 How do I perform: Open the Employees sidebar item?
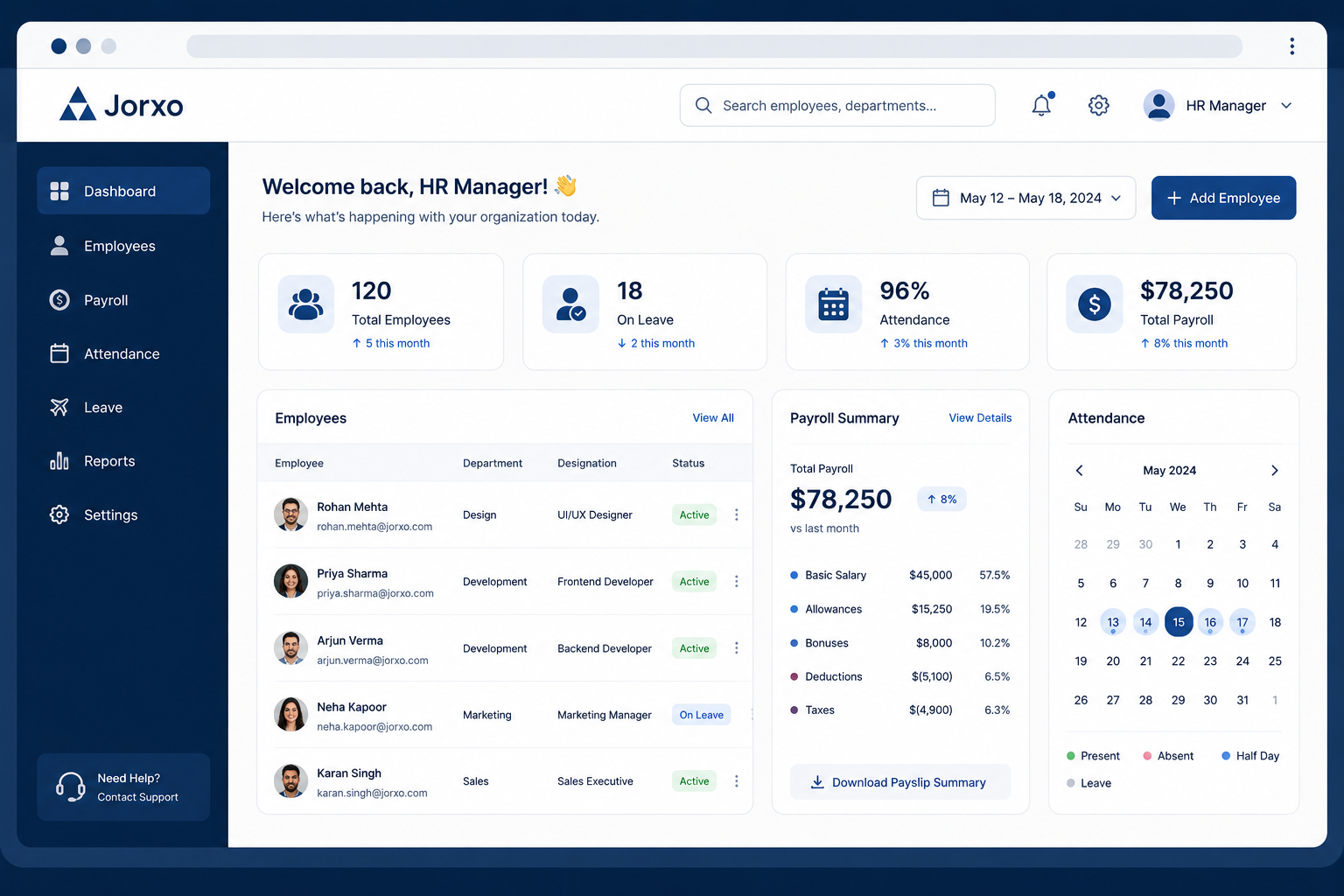point(123,246)
